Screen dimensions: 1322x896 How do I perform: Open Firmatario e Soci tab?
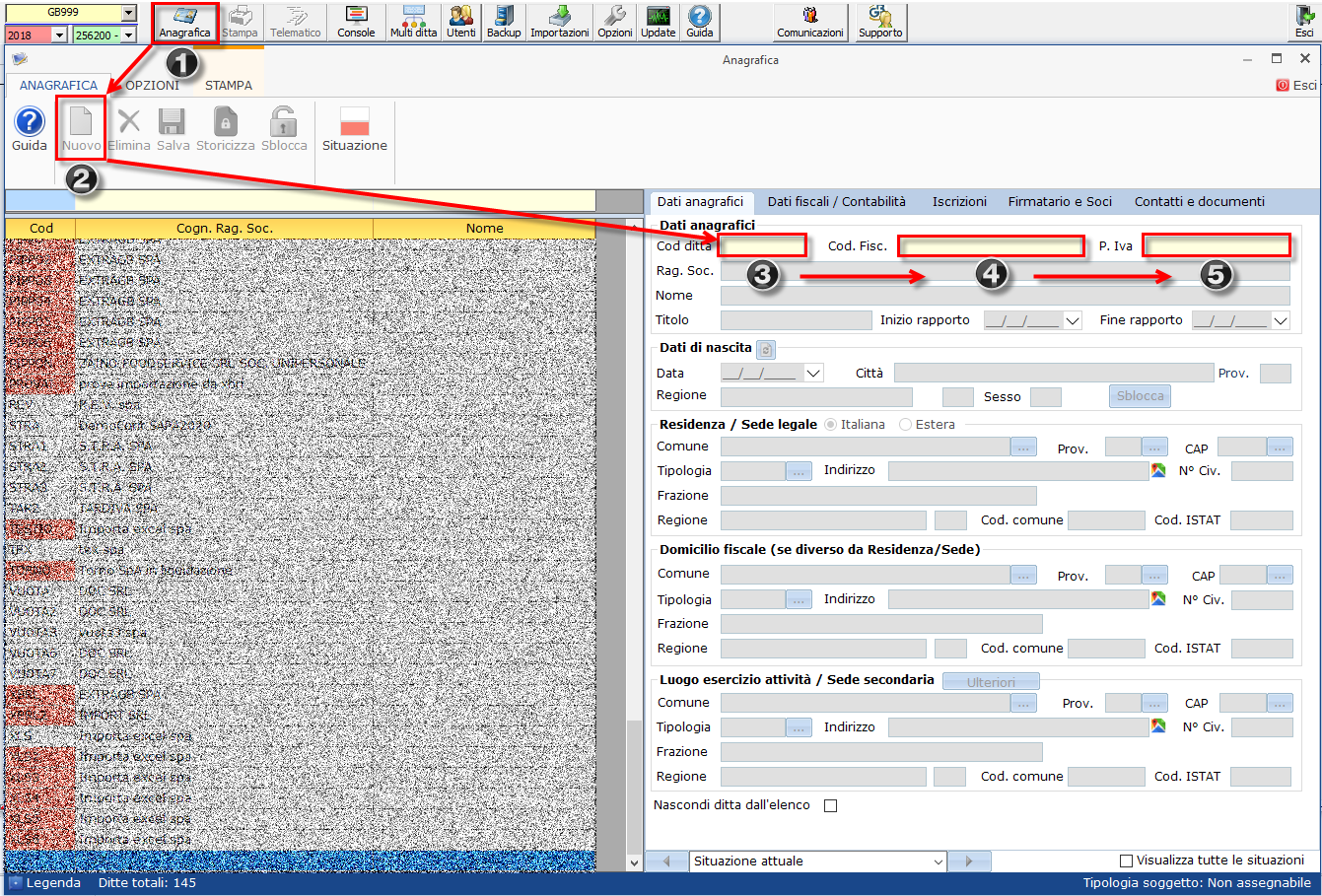tap(1060, 202)
